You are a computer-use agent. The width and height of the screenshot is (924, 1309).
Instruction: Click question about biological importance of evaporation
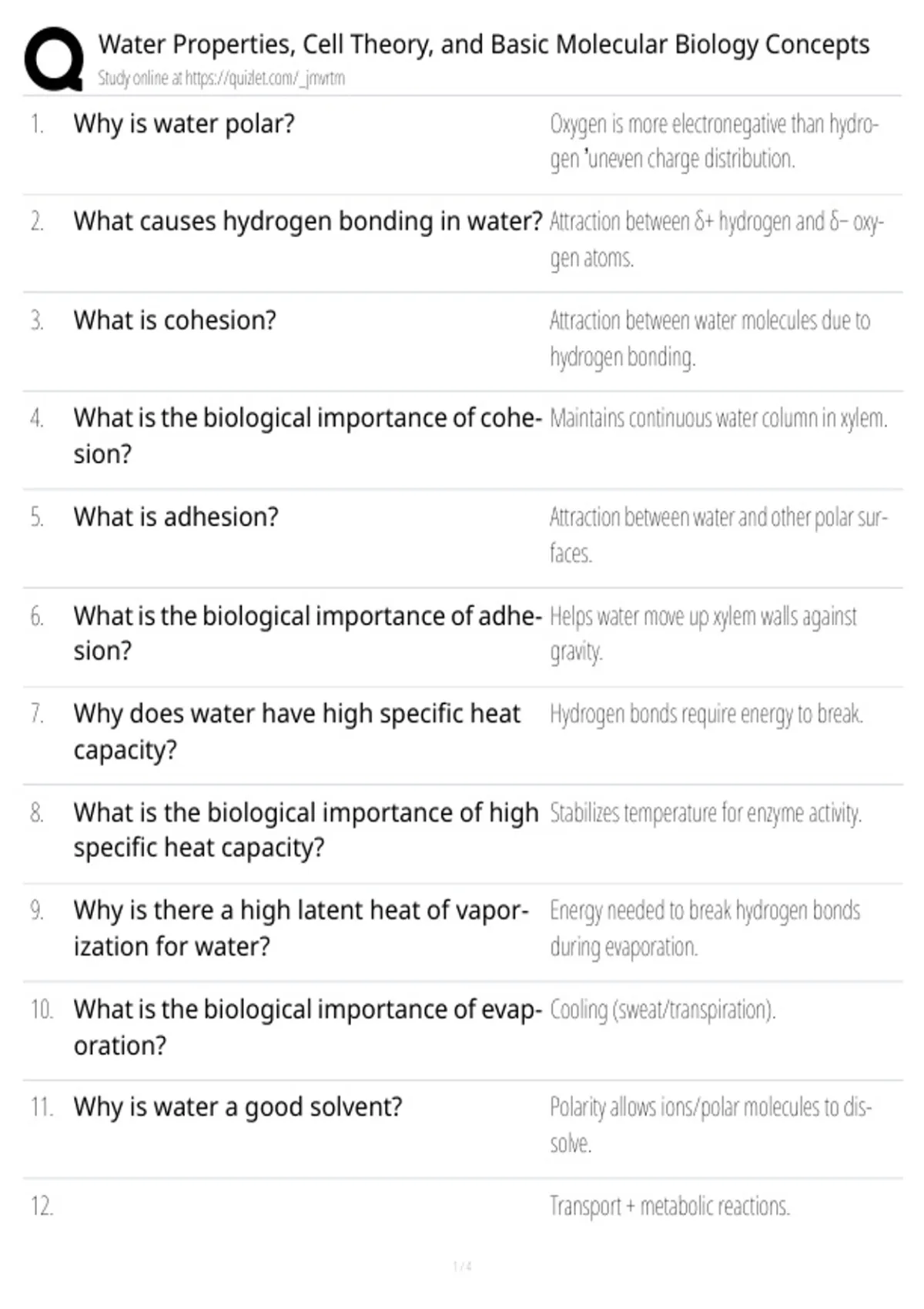(308, 1026)
